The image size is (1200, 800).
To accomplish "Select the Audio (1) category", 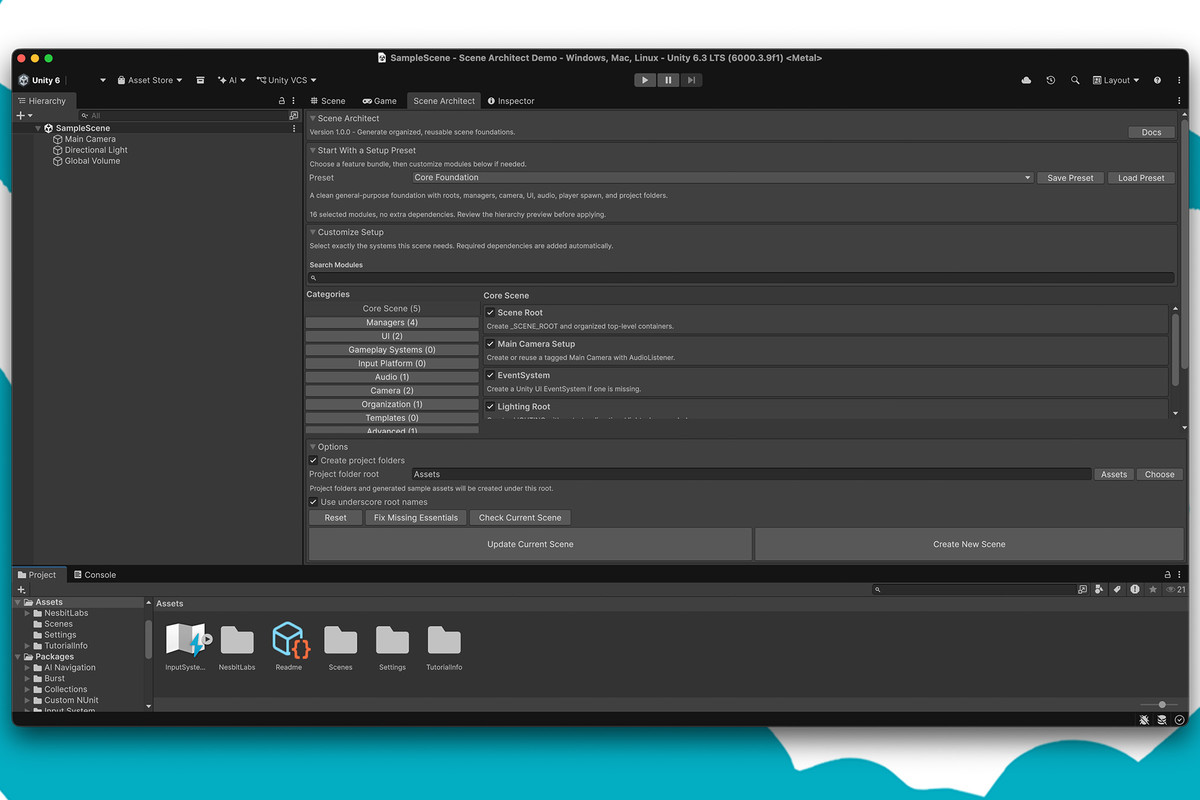I will [392, 377].
